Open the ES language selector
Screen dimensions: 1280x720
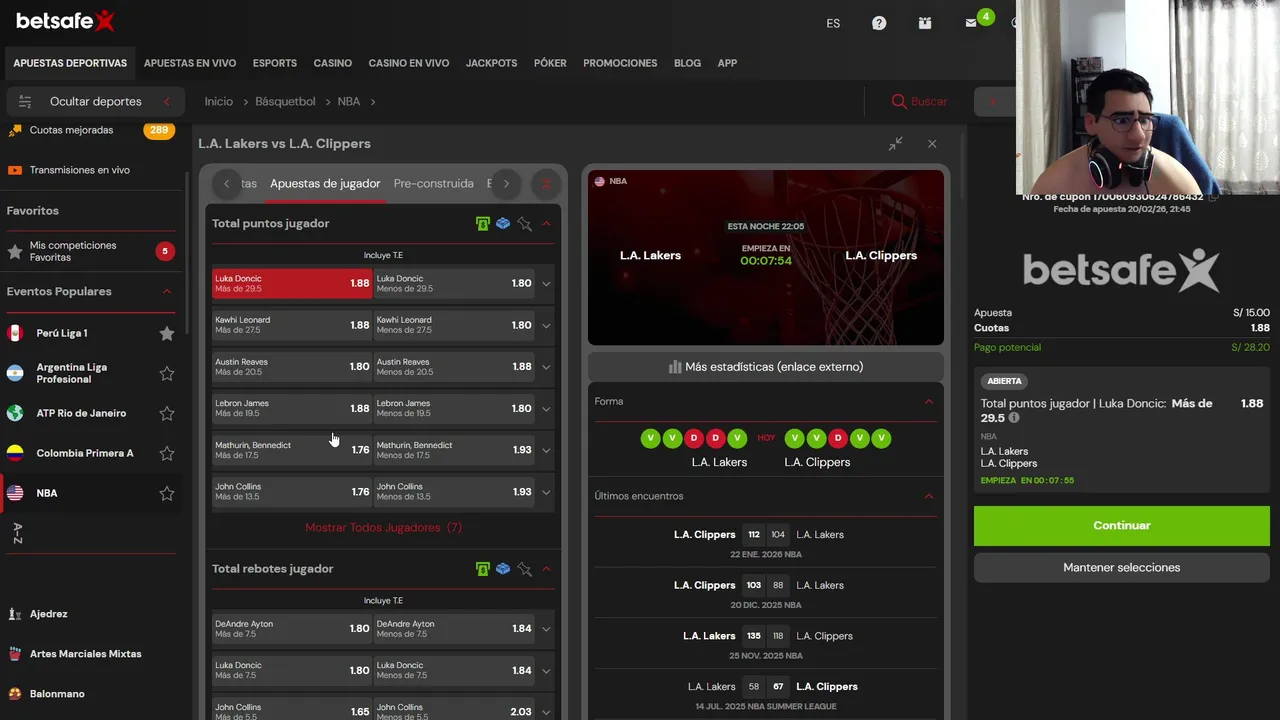(833, 23)
